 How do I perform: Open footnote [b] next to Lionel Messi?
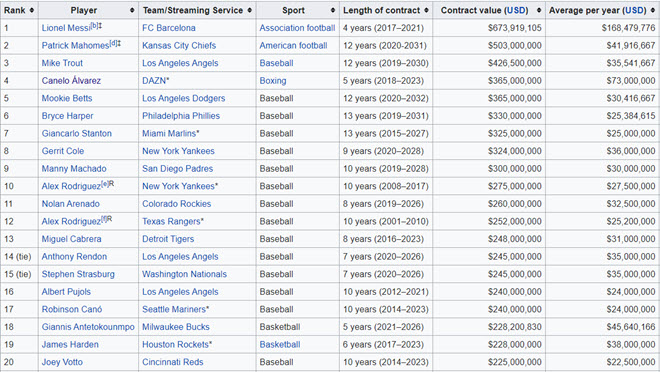94,26
